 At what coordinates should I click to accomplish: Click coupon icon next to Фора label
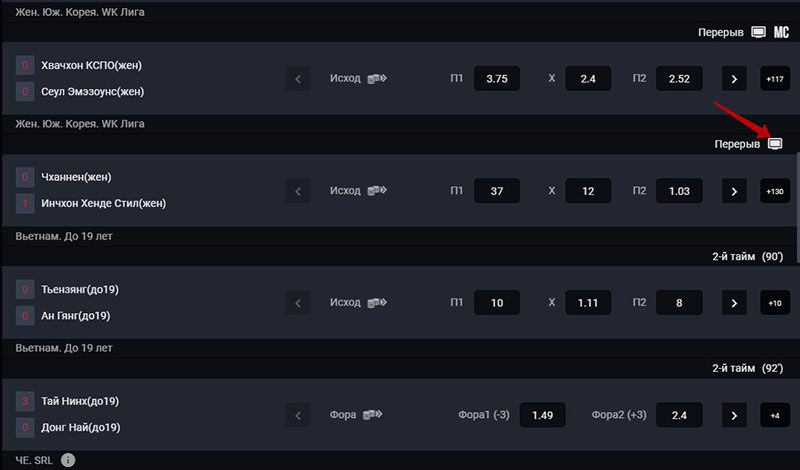[x=372, y=414]
